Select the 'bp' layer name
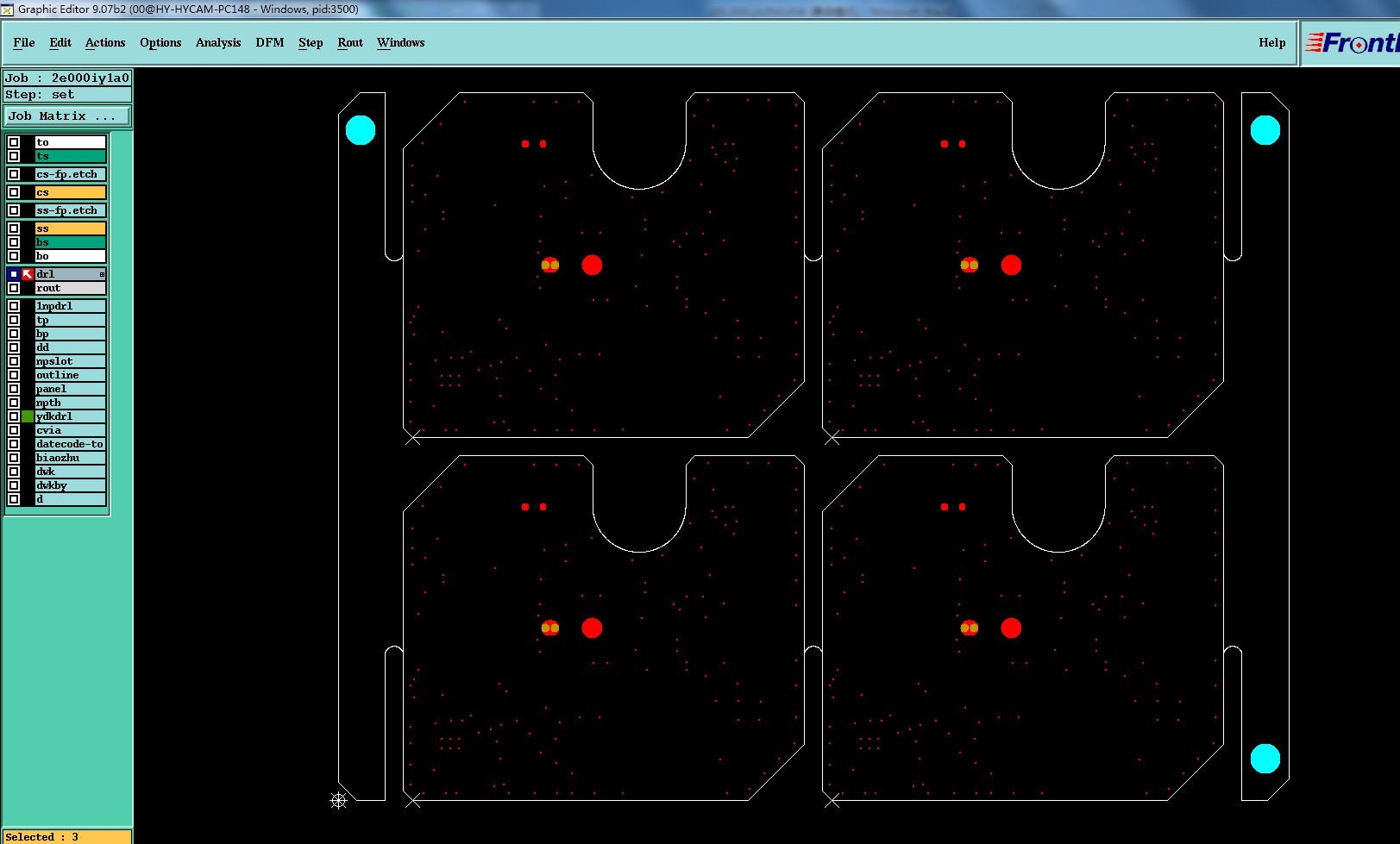The height and width of the screenshot is (844, 1400). (x=71, y=334)
